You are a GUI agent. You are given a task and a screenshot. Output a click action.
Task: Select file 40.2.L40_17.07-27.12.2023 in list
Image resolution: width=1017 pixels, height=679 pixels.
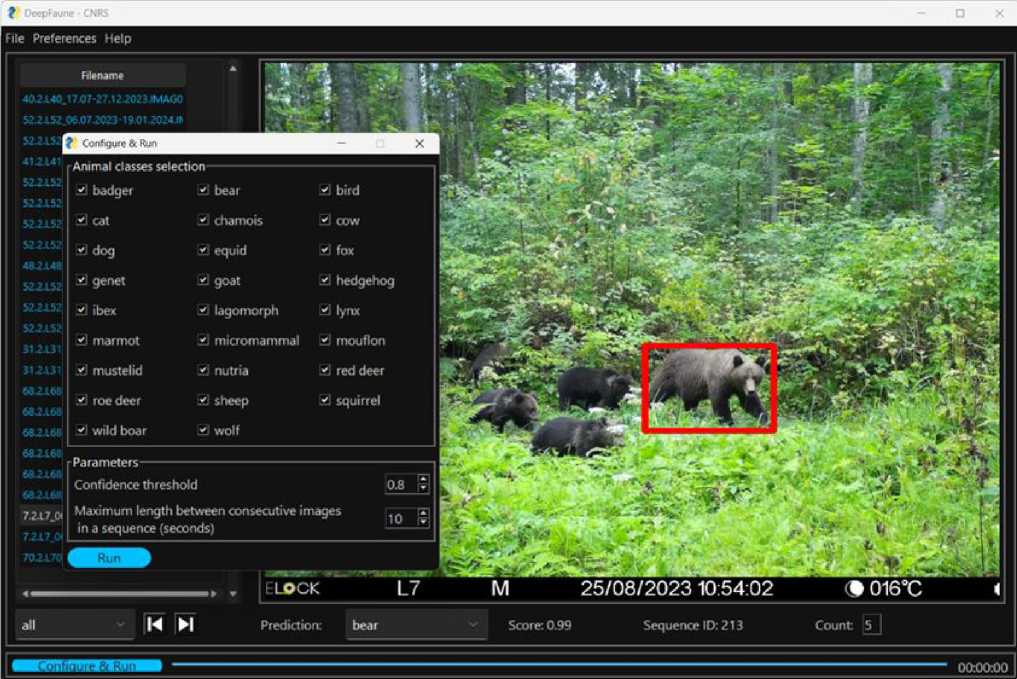click(x=102, y=99)
